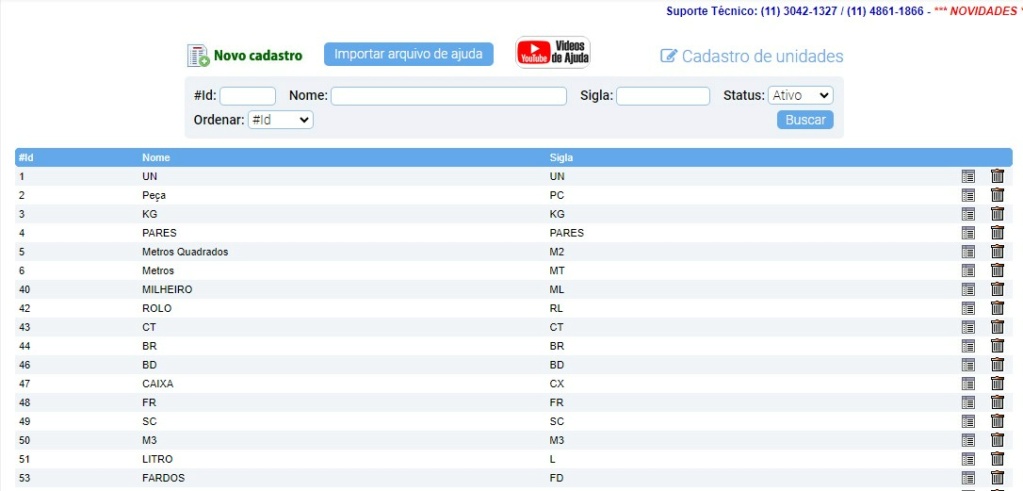Select the 'CAIXA' name cell
The width and height of the screenshot is (1023, 491).
point(158,384)
